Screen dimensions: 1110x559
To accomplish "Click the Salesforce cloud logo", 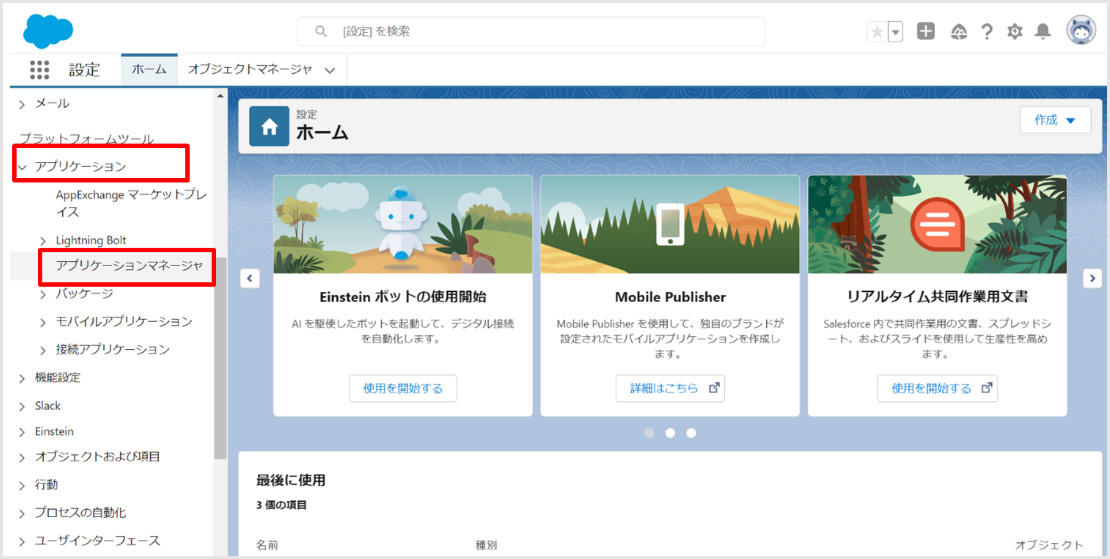I will coord(47,31).
